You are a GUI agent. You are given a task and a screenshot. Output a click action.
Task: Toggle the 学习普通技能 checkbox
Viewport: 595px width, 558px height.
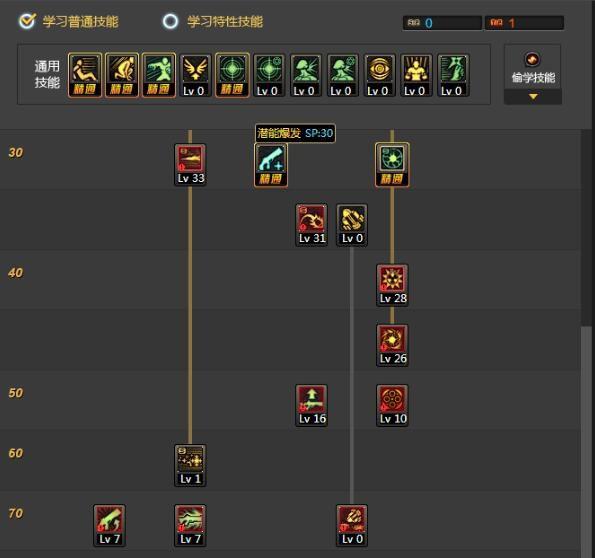click(x=27, y=21)
